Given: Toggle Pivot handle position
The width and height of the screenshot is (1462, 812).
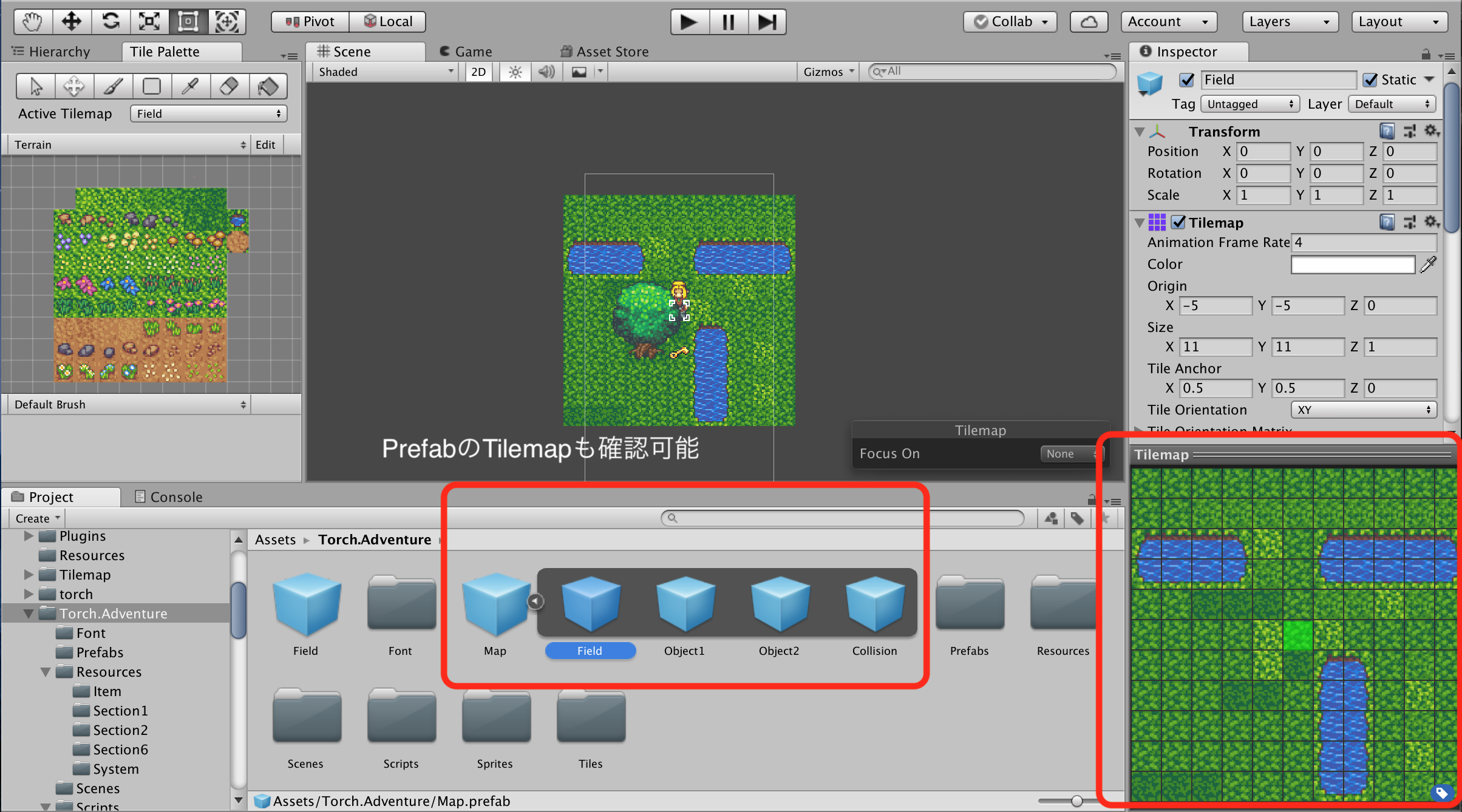Looking at the screenshot, I should [x=311, y=22].
